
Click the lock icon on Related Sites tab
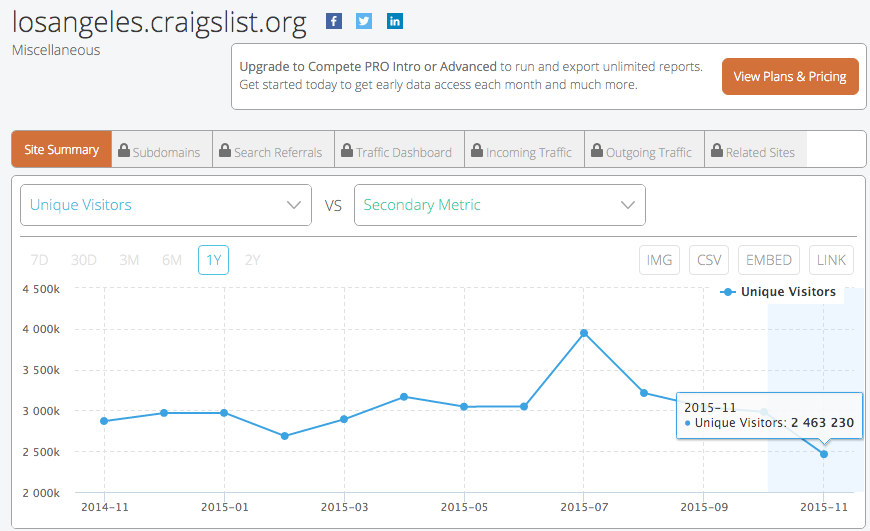(717, 150)
